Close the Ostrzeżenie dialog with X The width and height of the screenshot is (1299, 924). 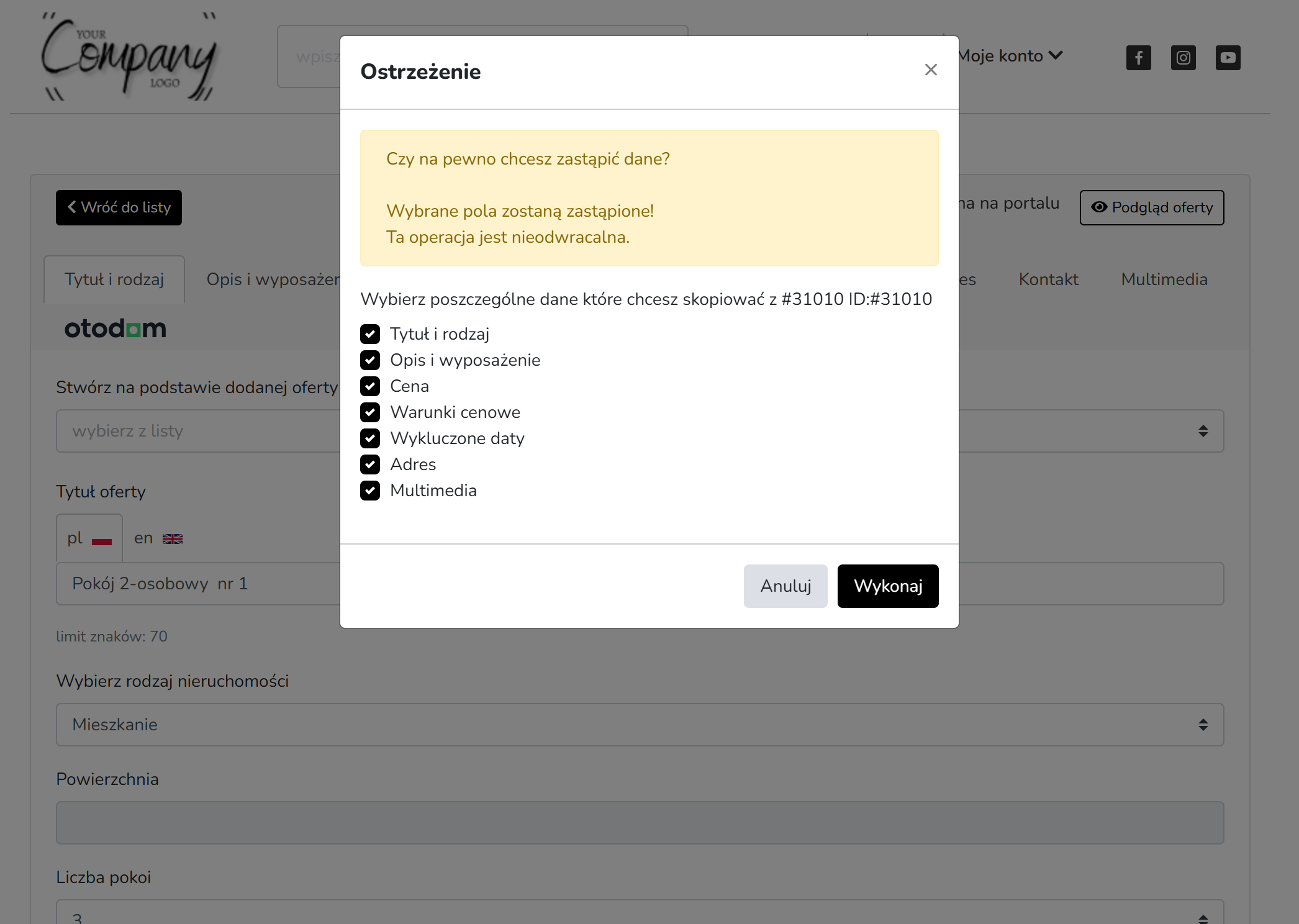(x=930, y=70)
